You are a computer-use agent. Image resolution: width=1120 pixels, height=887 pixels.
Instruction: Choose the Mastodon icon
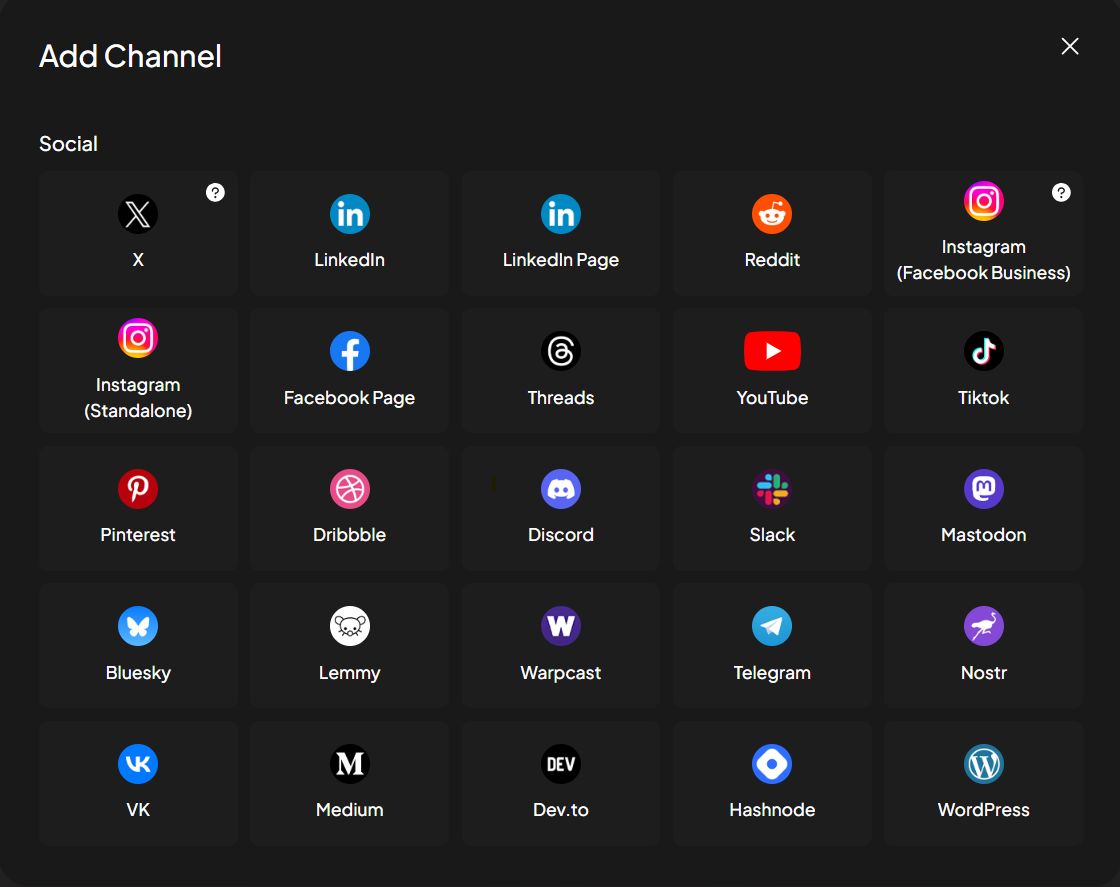click(x=984, y=489)
